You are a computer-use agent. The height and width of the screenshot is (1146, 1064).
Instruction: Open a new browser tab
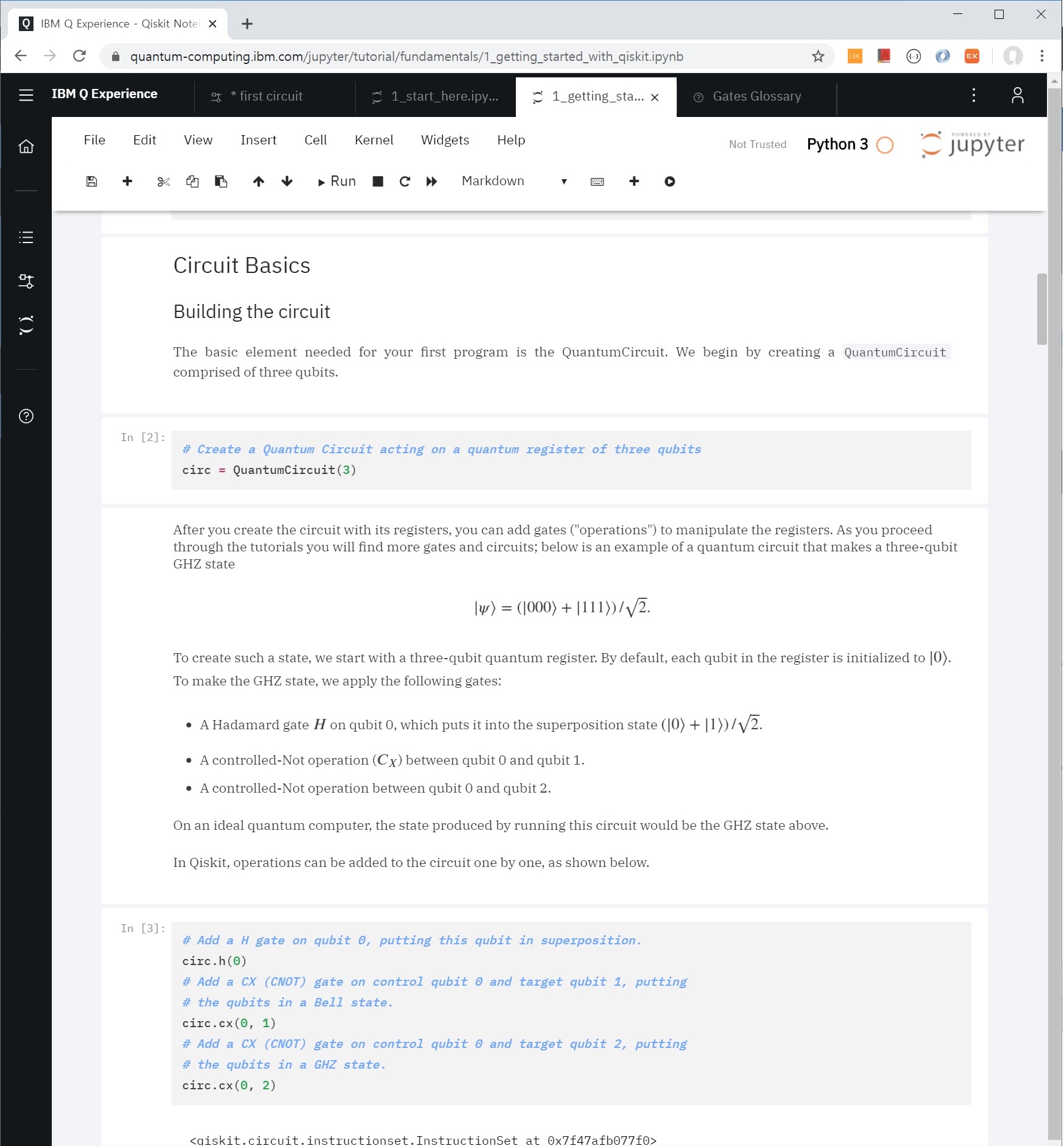[x=247, y=24]
